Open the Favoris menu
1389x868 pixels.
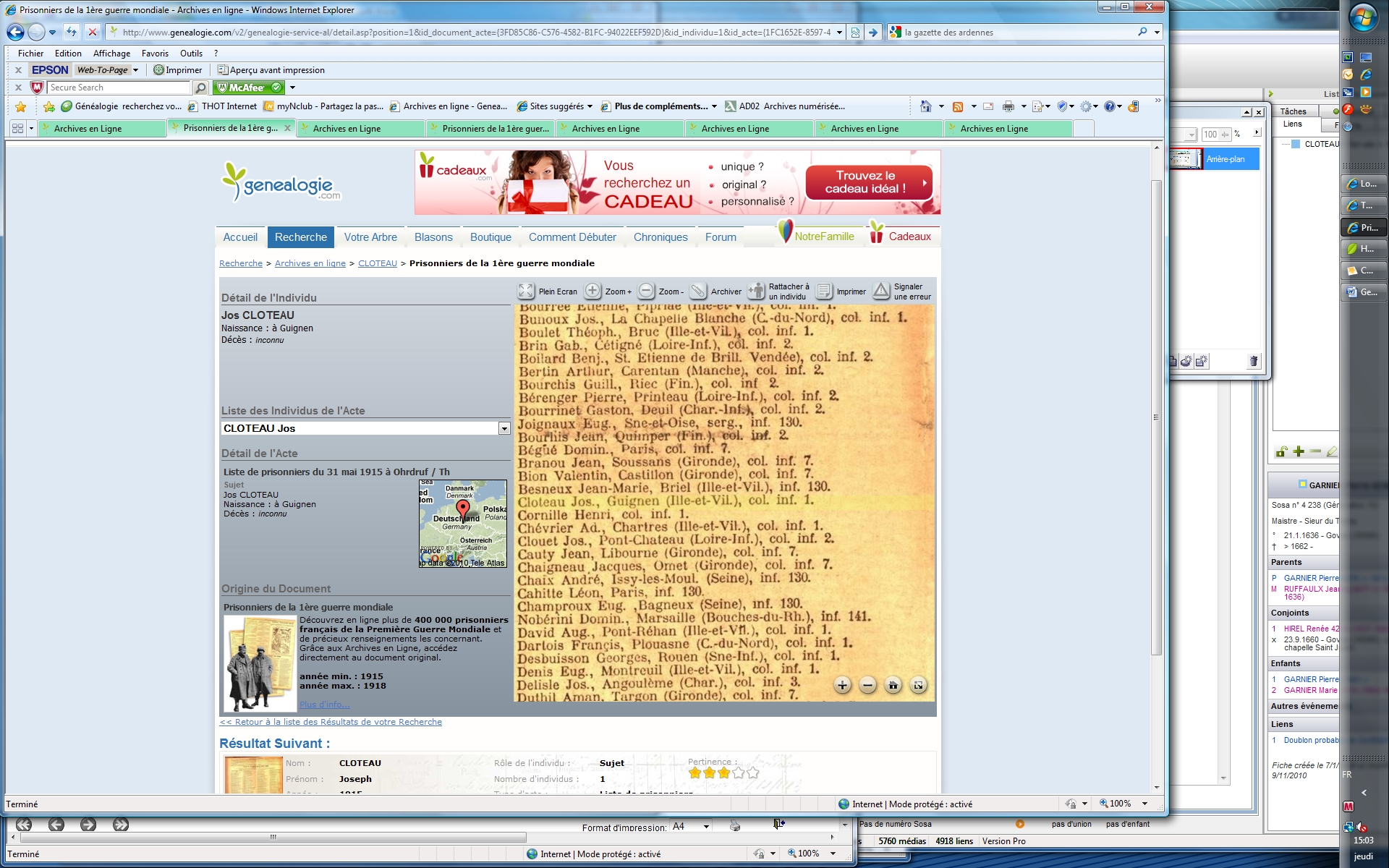coord(155,53)
